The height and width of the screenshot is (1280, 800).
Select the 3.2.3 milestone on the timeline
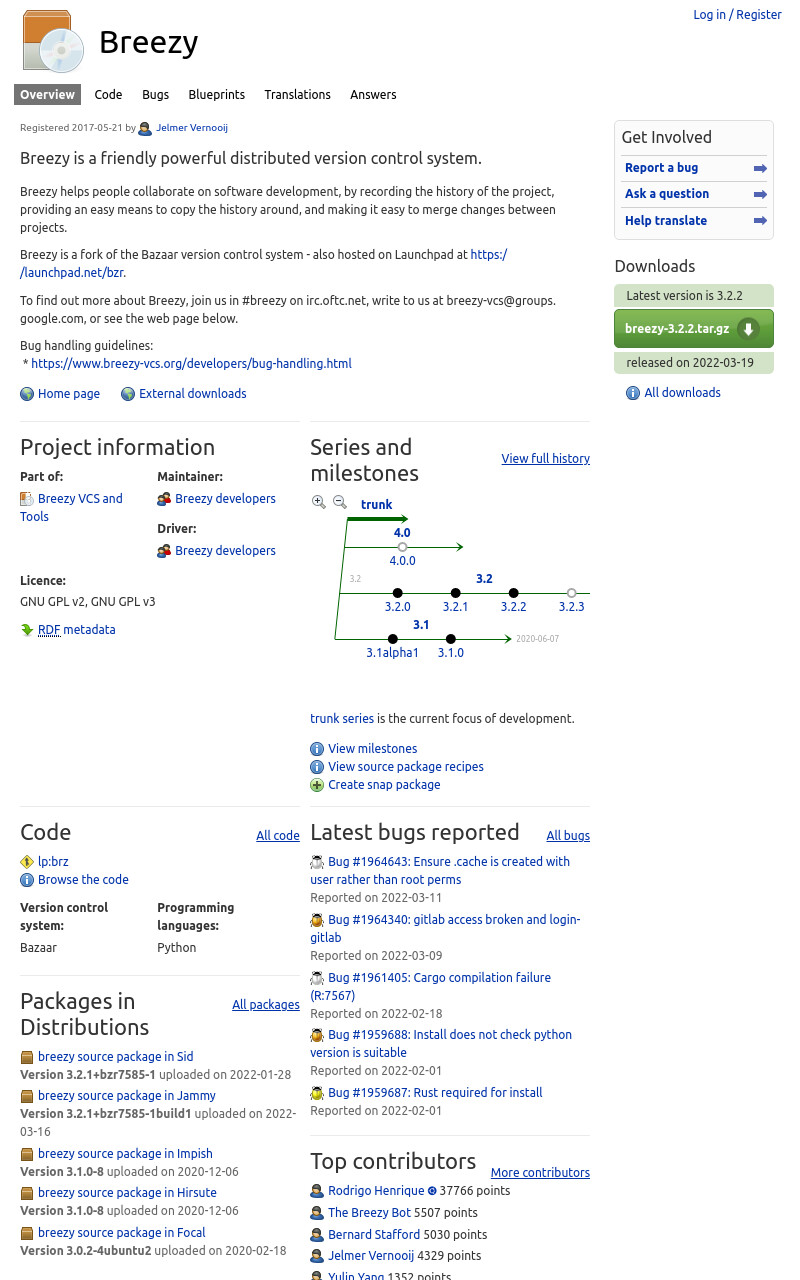[x=571, y=607]
